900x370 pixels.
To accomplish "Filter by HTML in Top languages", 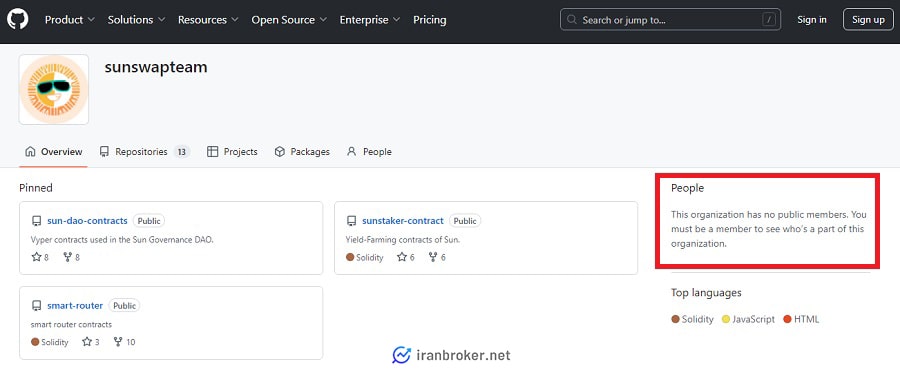I will [x=801, y=320].
